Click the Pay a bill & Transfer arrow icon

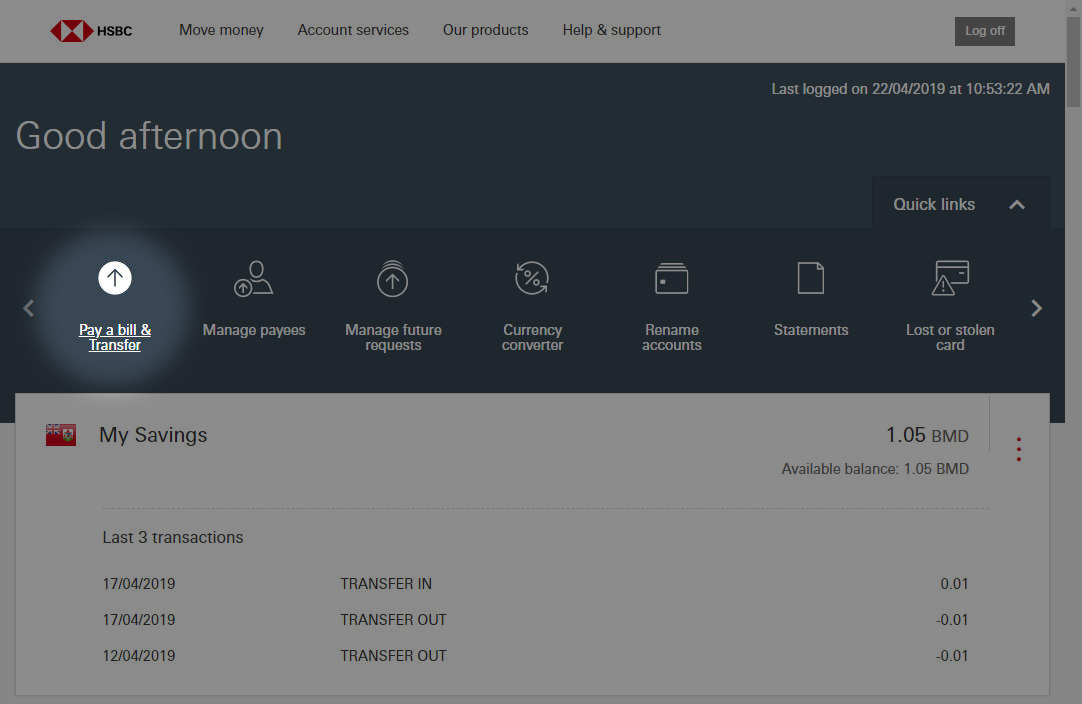115,278
